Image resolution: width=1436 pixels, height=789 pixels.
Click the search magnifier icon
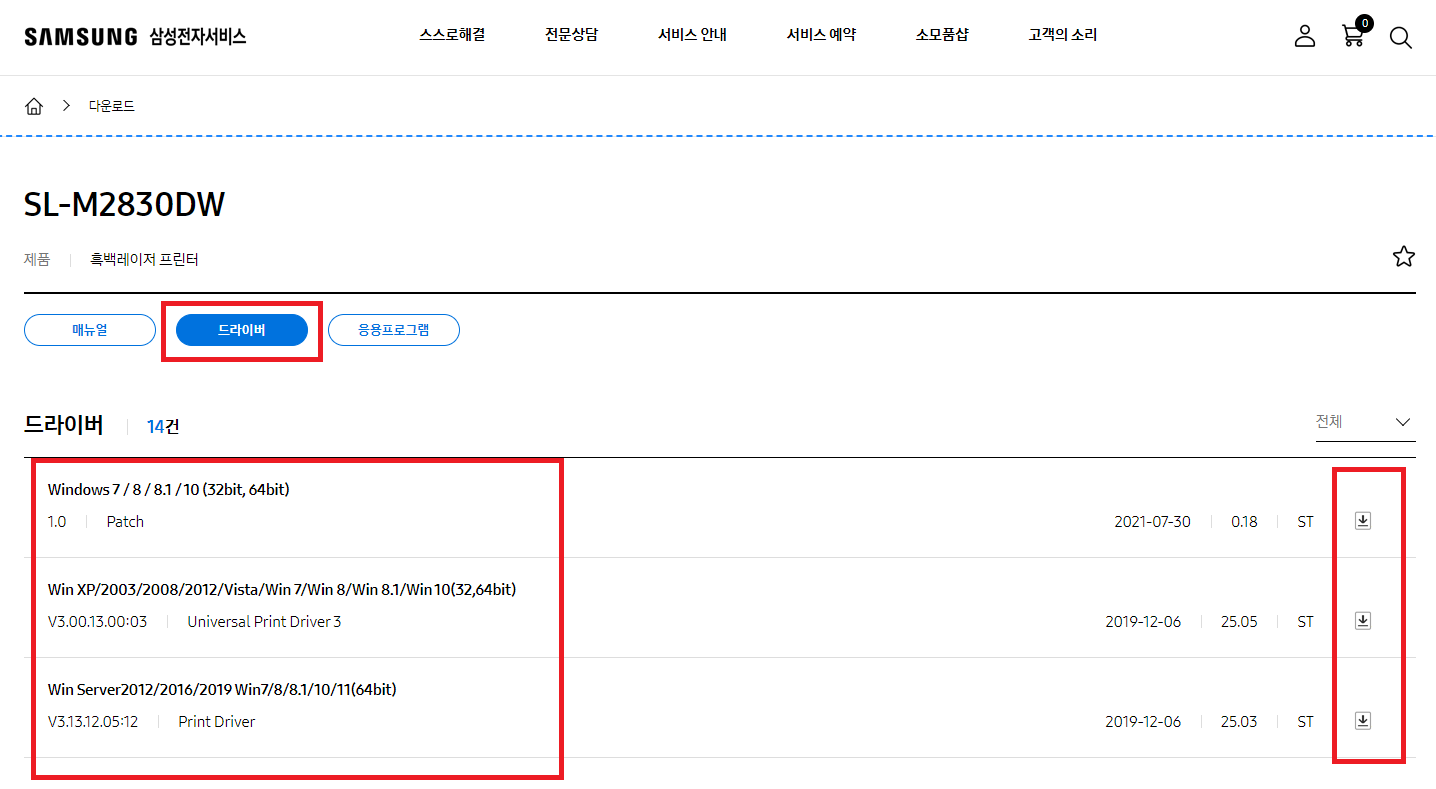click(x=1400, y=38)
